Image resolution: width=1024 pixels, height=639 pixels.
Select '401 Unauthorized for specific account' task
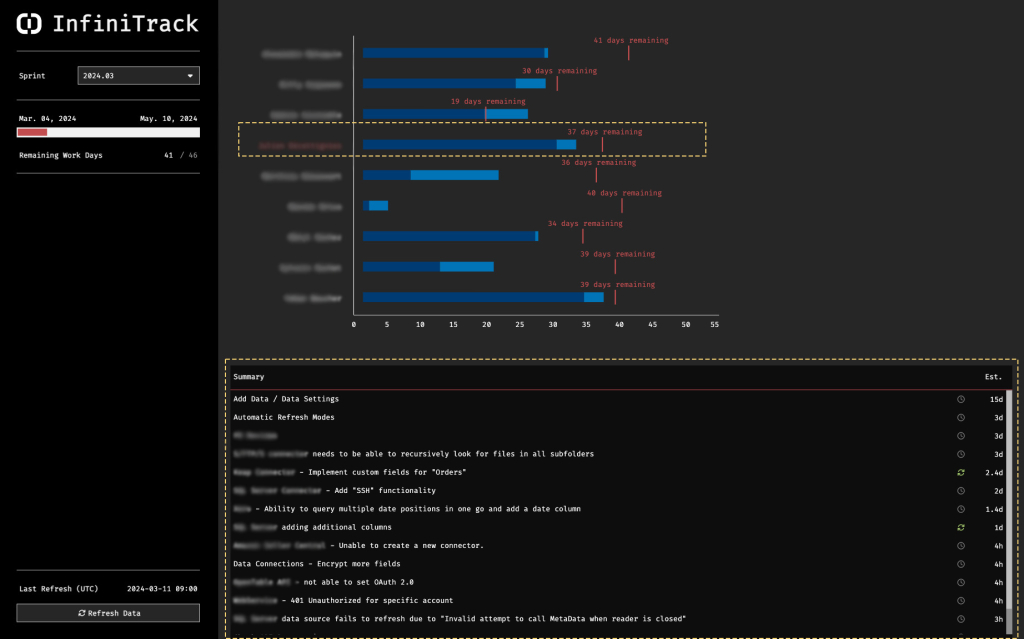tap(618, 600)
